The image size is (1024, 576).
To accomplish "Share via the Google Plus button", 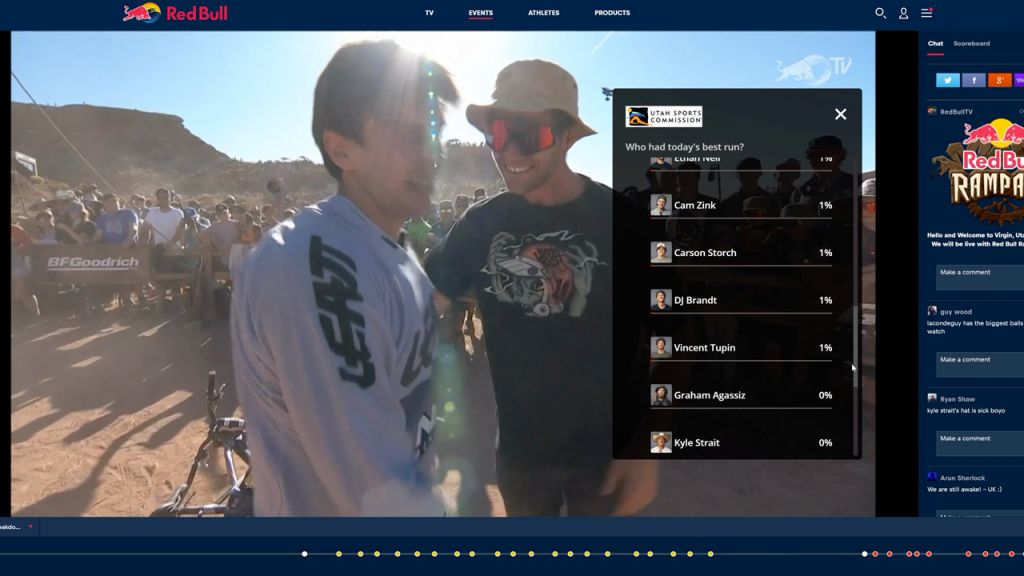I will click(x=999, y=80).
